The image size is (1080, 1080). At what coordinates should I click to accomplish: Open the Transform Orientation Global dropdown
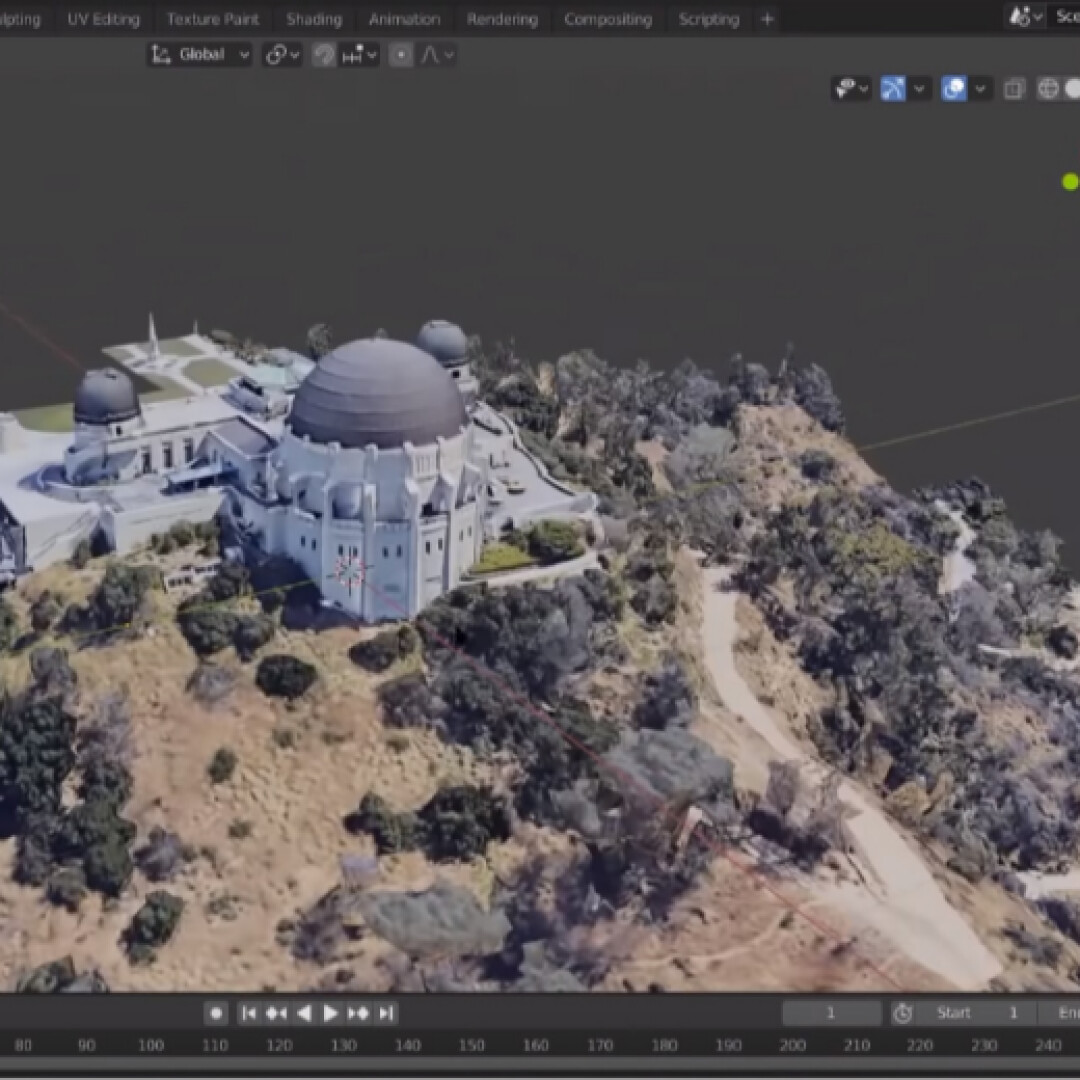click(200, 55)
